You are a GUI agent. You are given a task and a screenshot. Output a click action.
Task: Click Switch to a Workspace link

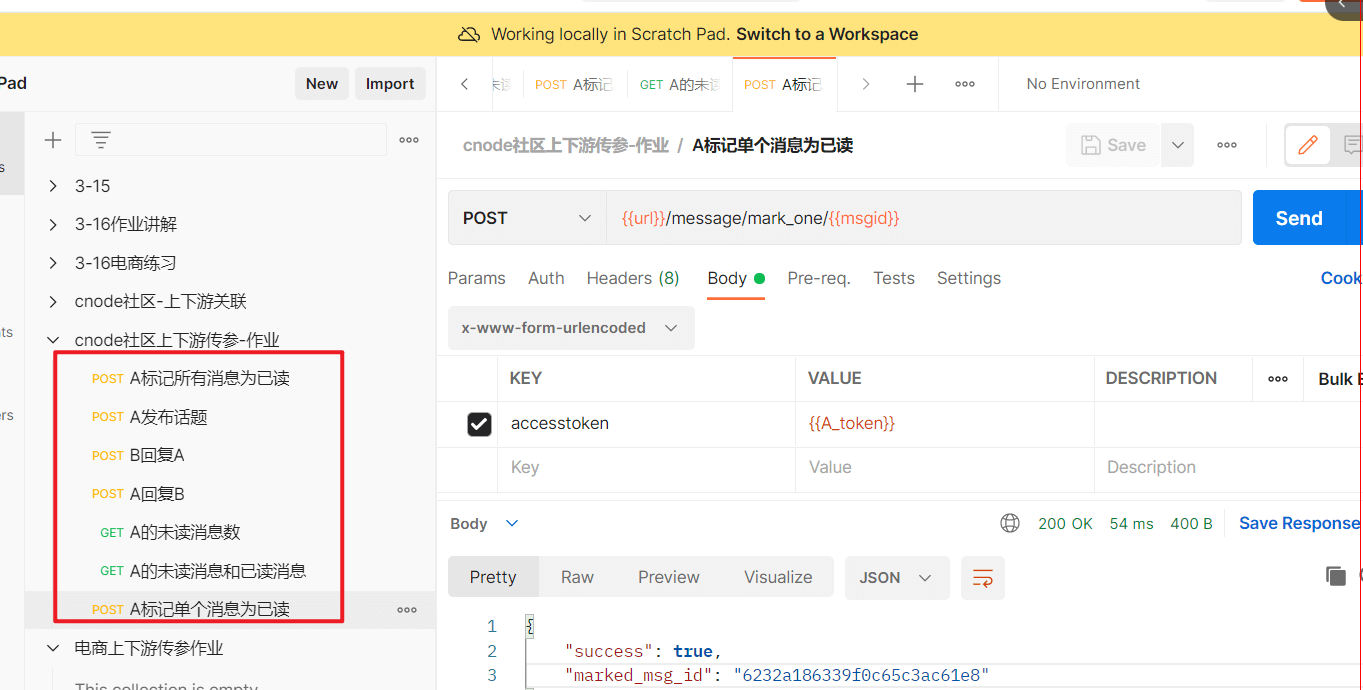827,34
